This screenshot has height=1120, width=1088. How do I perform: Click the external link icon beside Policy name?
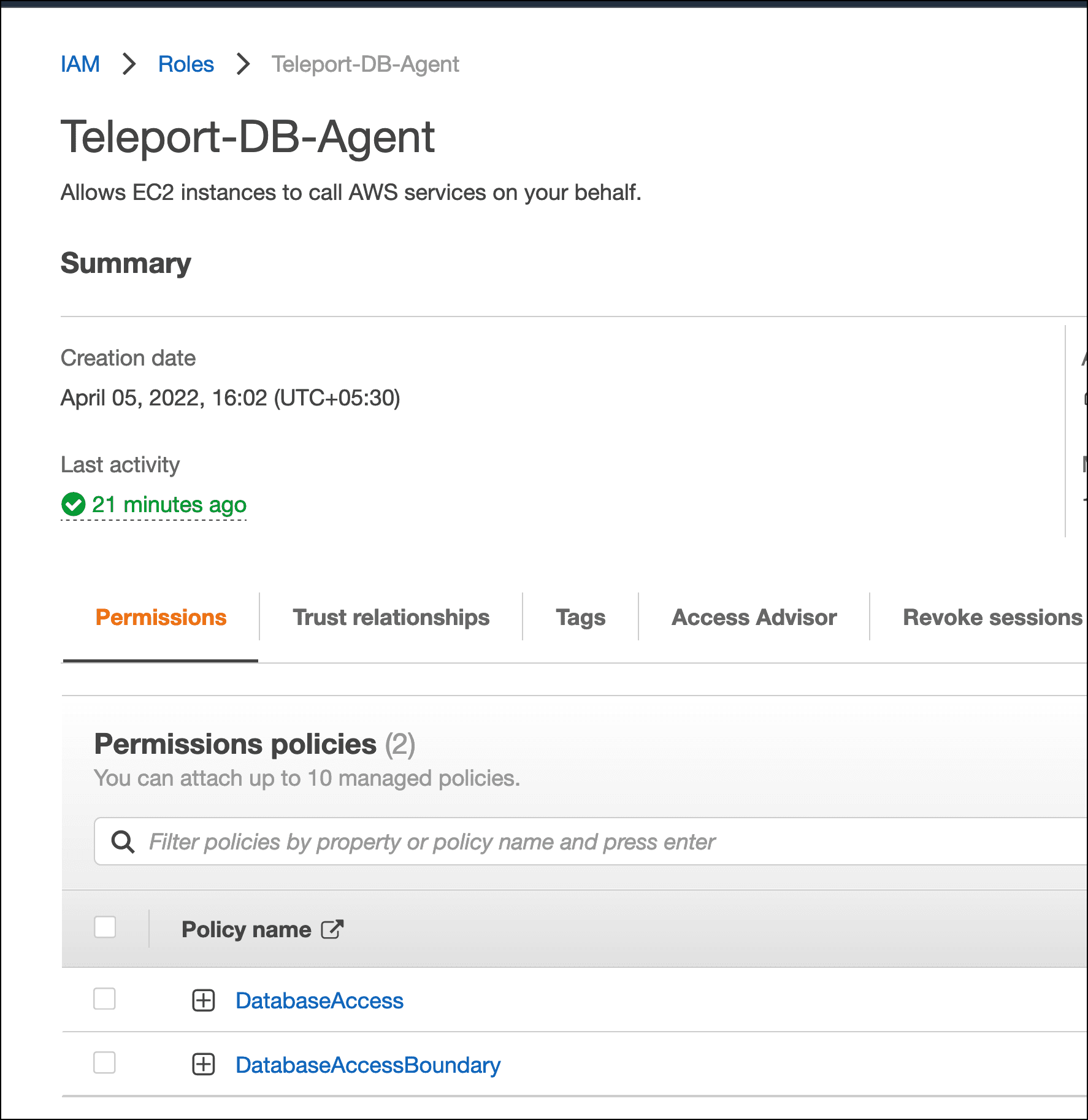click(332, 929)
